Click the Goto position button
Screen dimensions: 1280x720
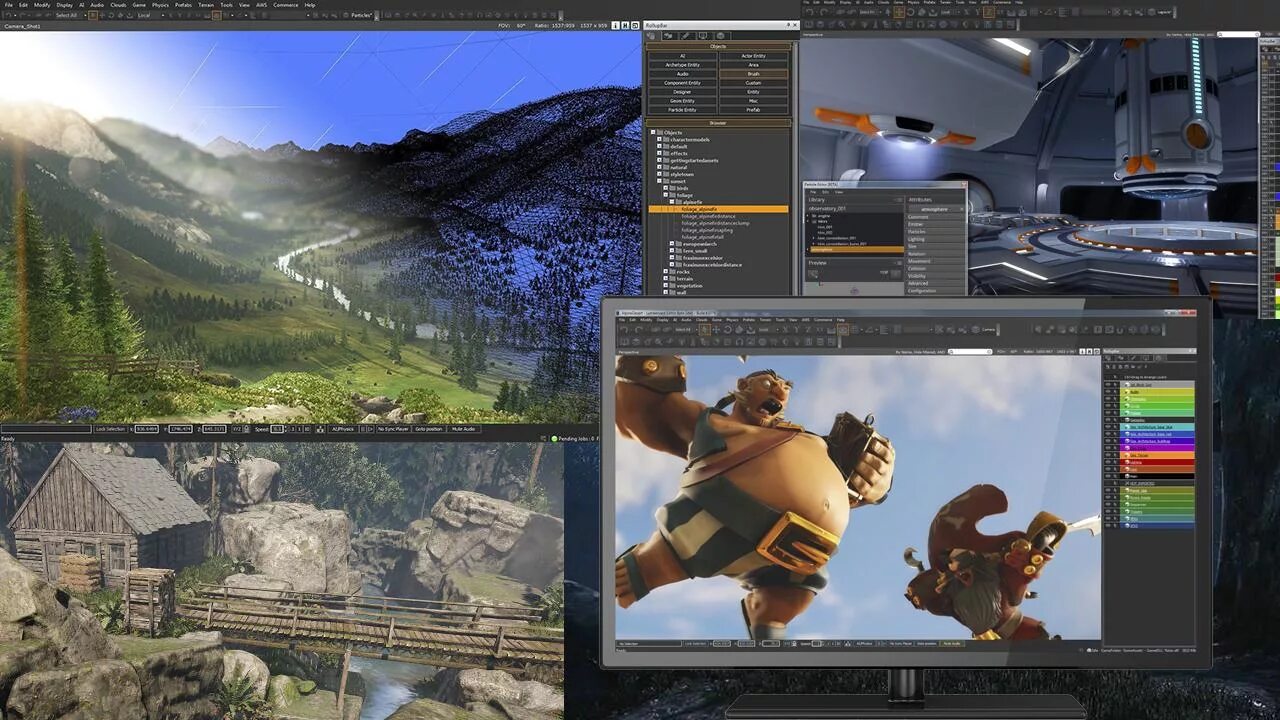(x=429, y=429)
